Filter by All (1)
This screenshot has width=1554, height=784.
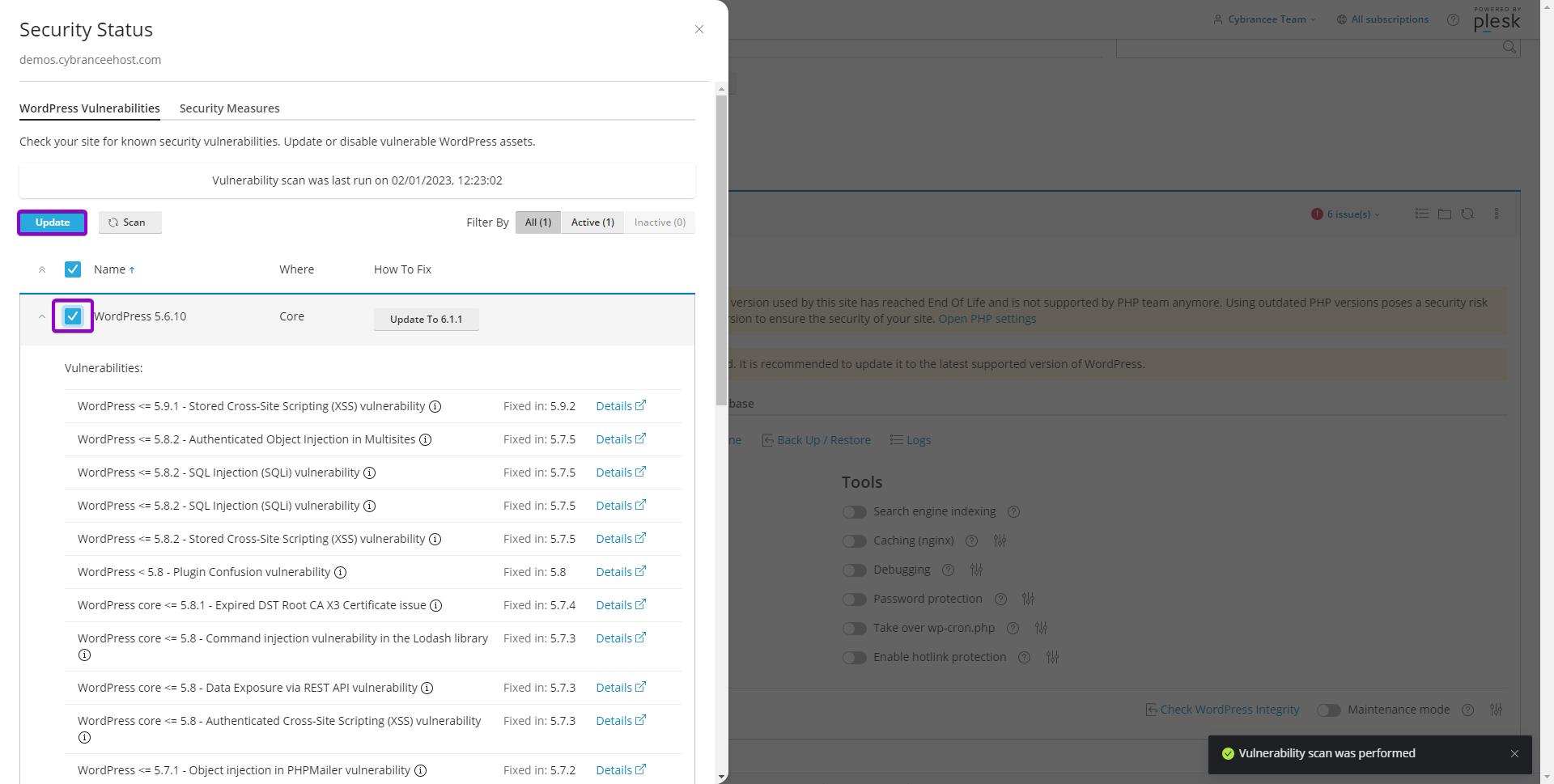pos(537,222)
